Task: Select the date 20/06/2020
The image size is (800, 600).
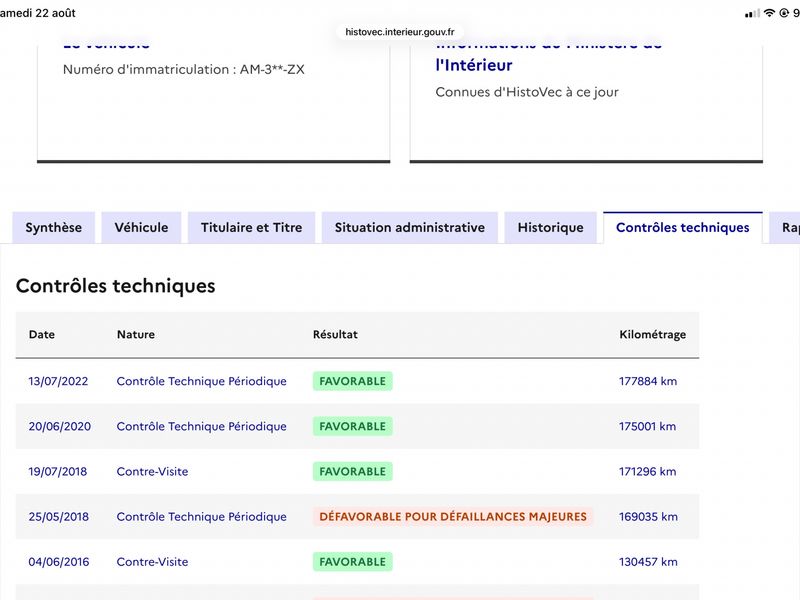Action: coord(60,427)
